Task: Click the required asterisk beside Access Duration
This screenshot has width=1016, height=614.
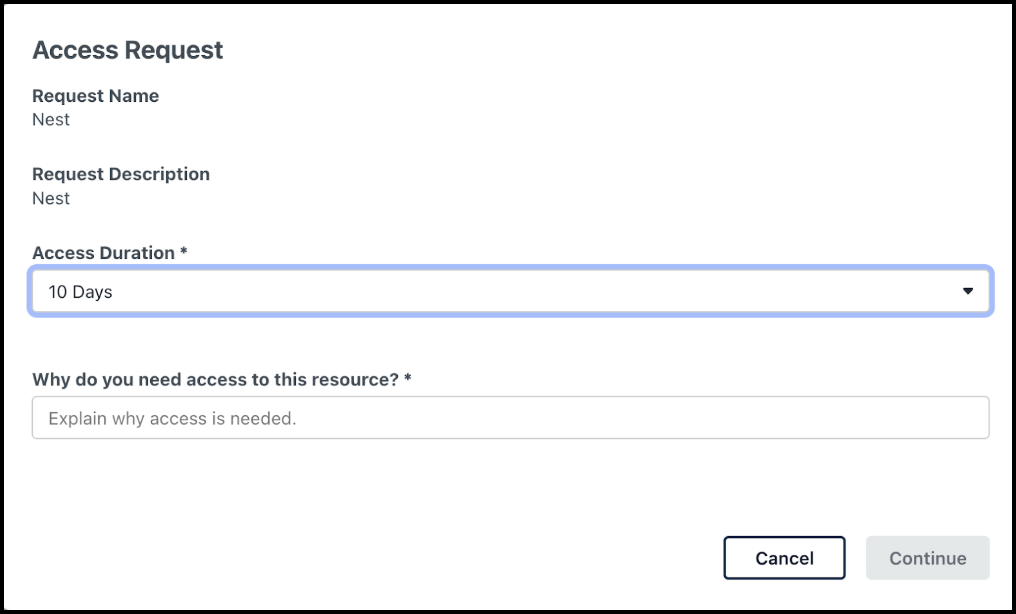Action: [184, 252]
